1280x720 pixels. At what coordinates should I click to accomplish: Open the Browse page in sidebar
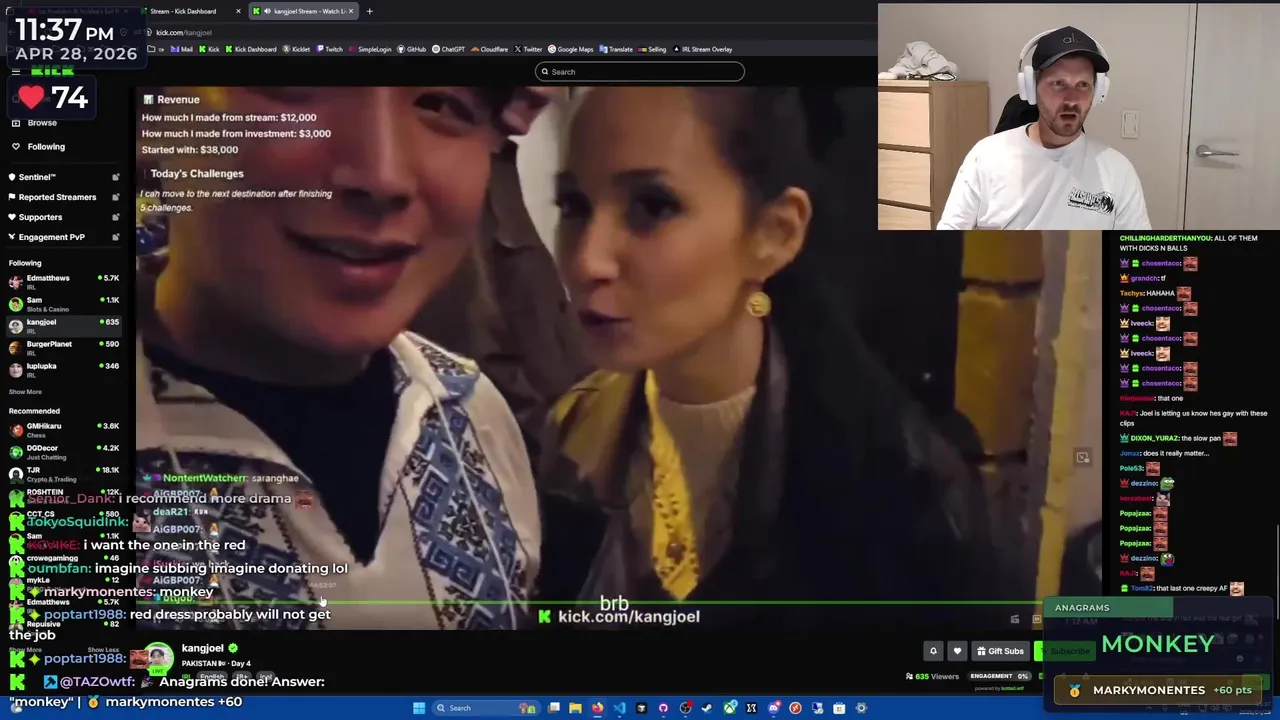pyautogui.click(x=42, y=122)
